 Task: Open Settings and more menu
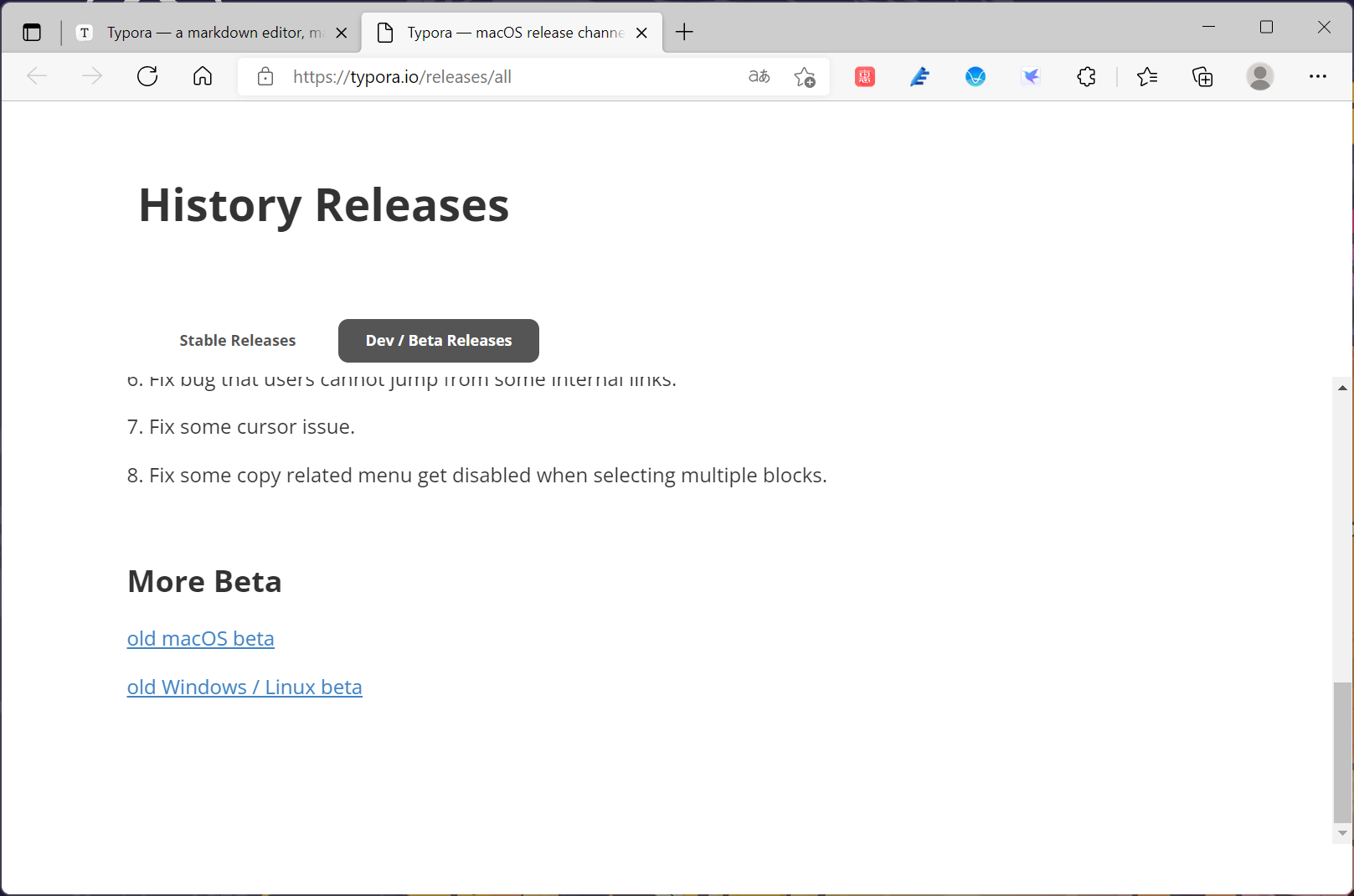pyautogui.click(x=1318, y=77)
